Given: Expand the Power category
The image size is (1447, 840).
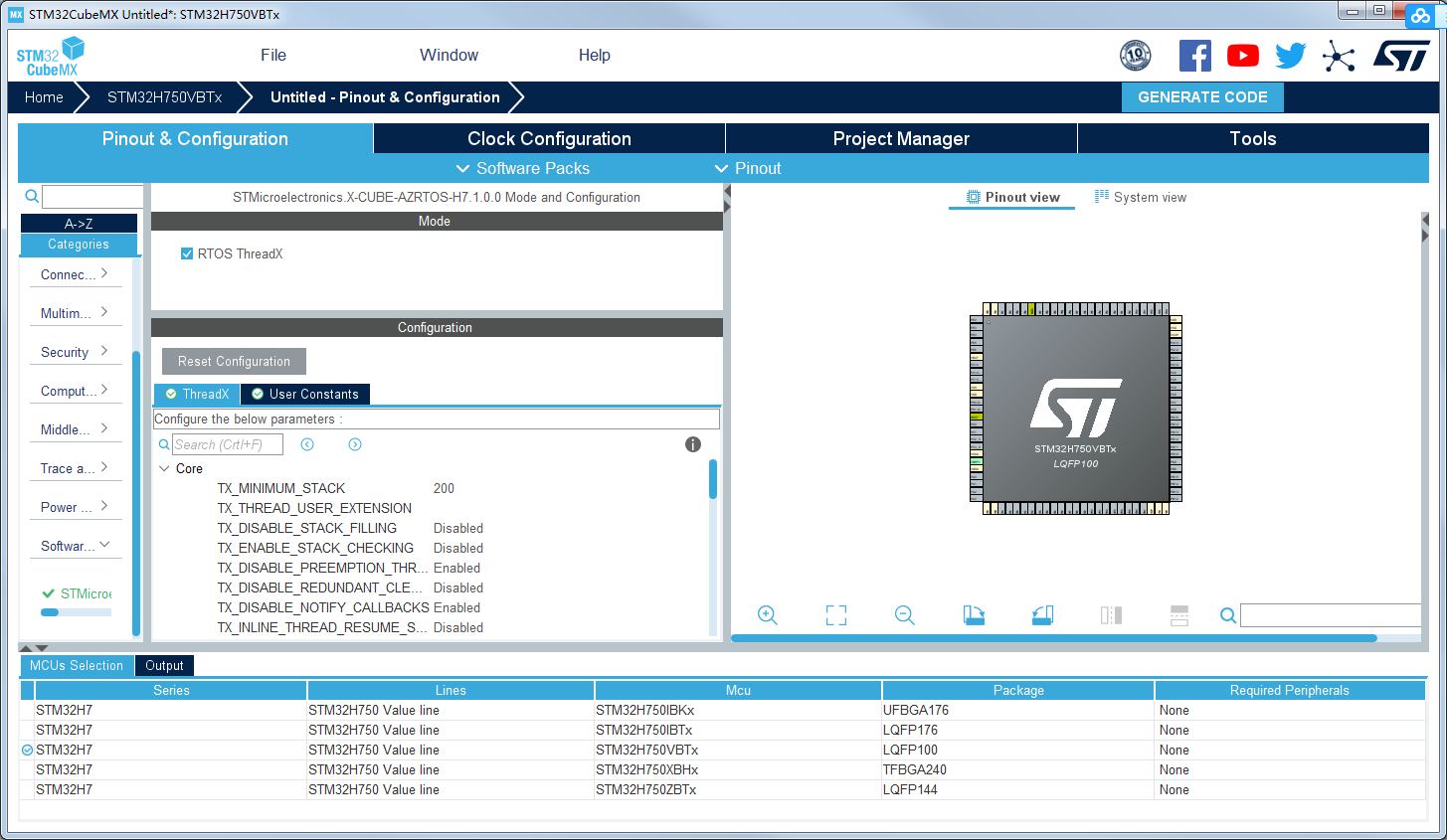Looking at the screenshot, I should pyautogui.click(x=75, y=507).
